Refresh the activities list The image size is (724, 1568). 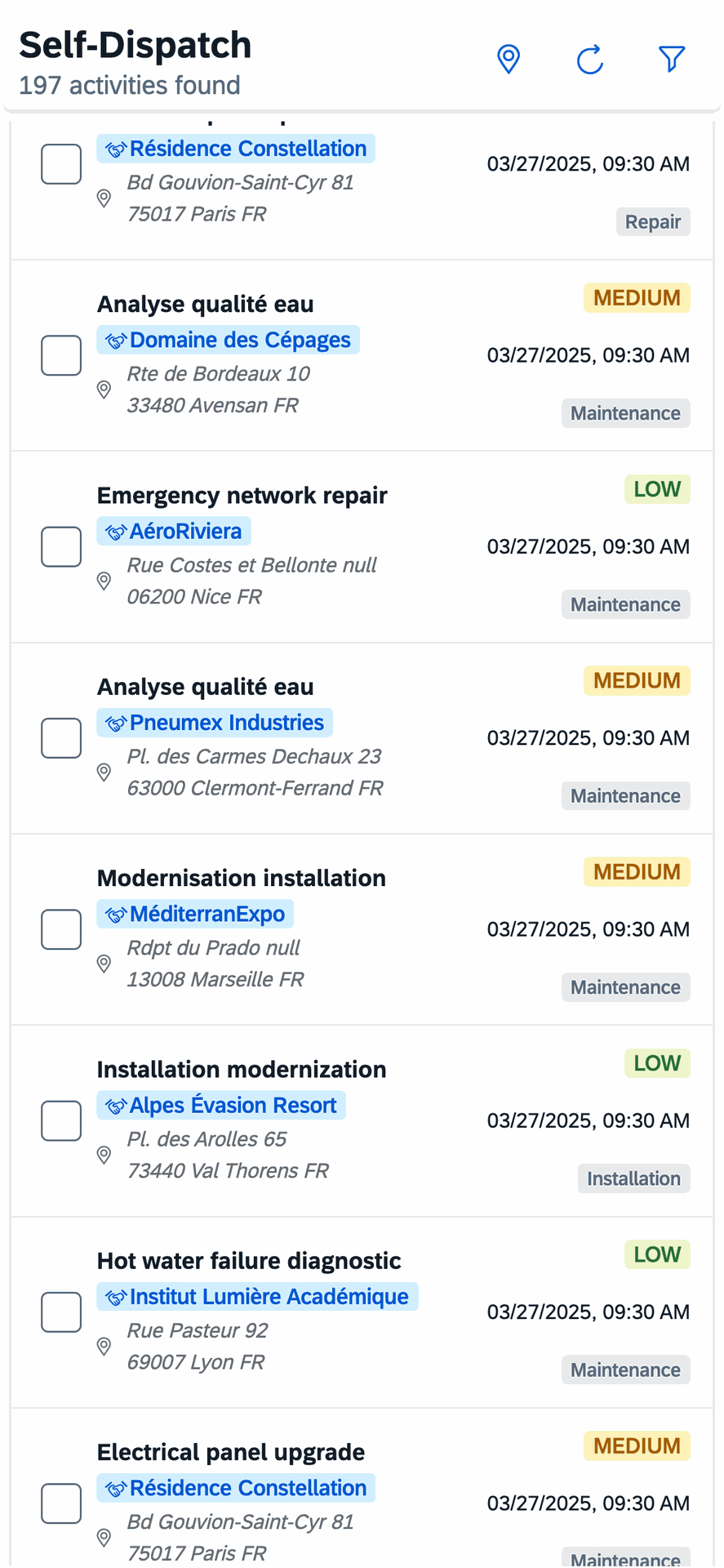point(589,60)
